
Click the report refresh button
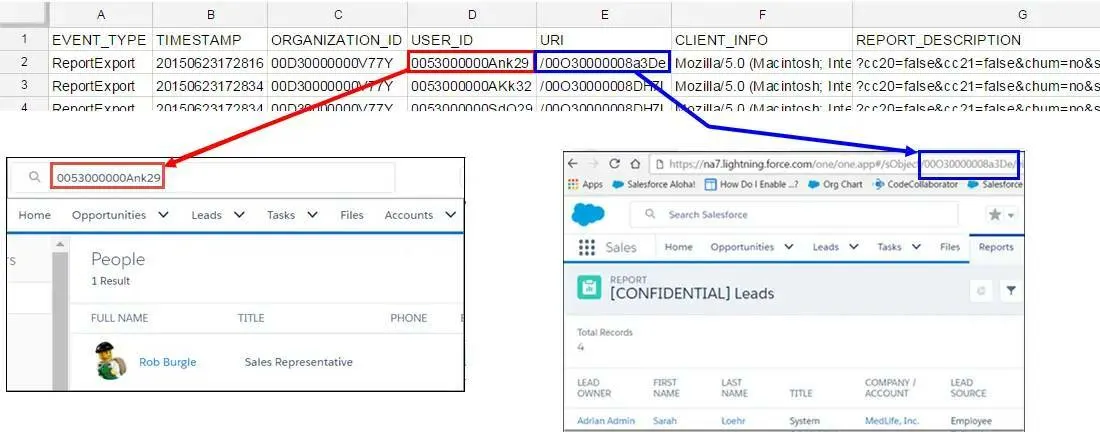point(981,290)
